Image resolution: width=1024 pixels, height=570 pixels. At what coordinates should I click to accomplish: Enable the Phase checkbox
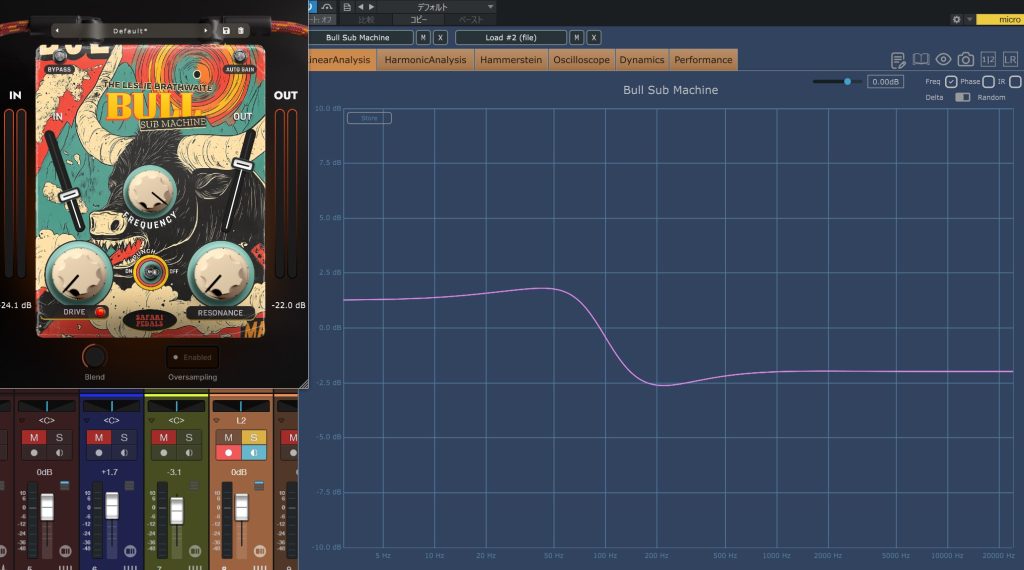click(x=988, y=82)
